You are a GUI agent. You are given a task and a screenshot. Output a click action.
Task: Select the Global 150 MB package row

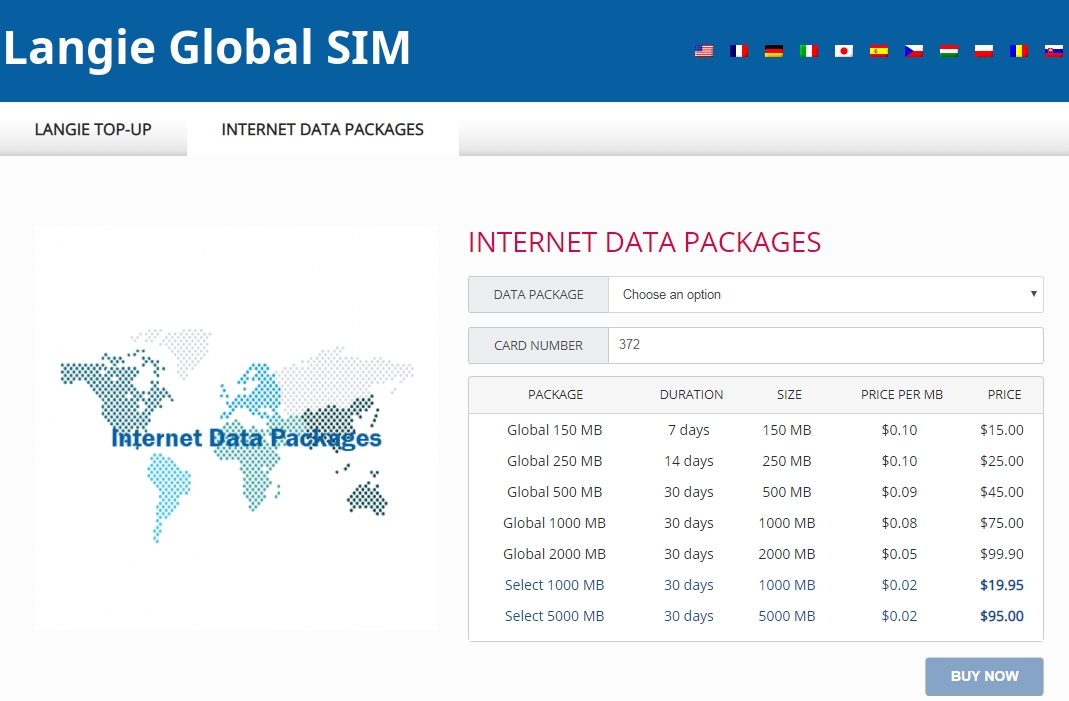tap(755, 430)
